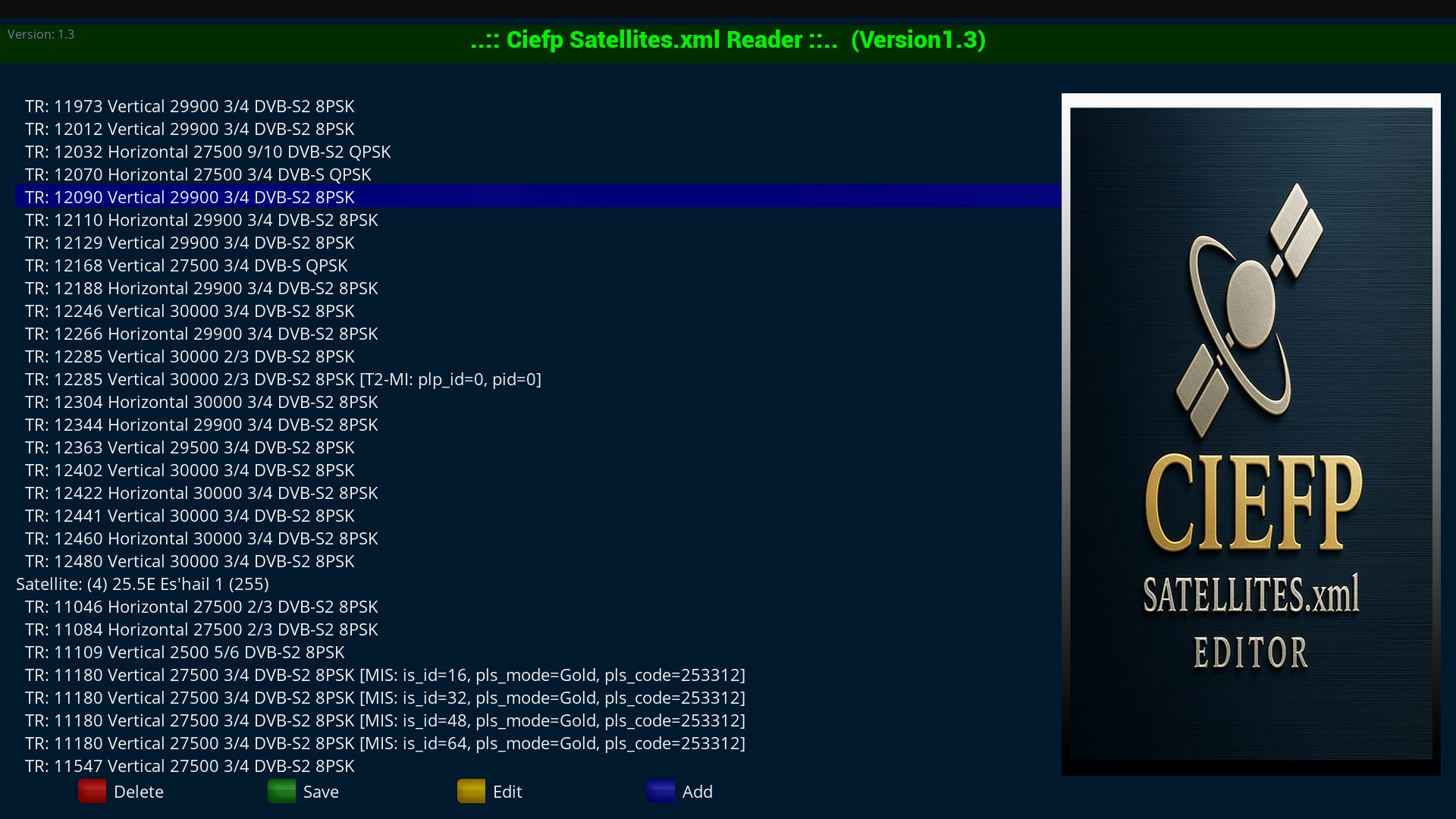1456x819 pixels.
Task: Select TR: 11180 row with is_id=32
Action: click(x=538, y=698)
